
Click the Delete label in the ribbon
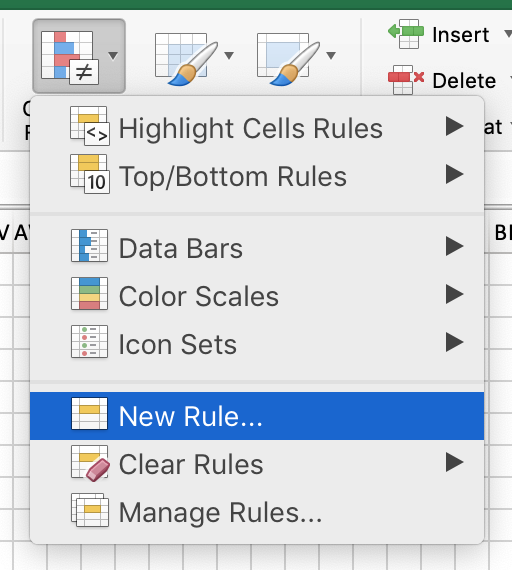click(x=464, y=81)
